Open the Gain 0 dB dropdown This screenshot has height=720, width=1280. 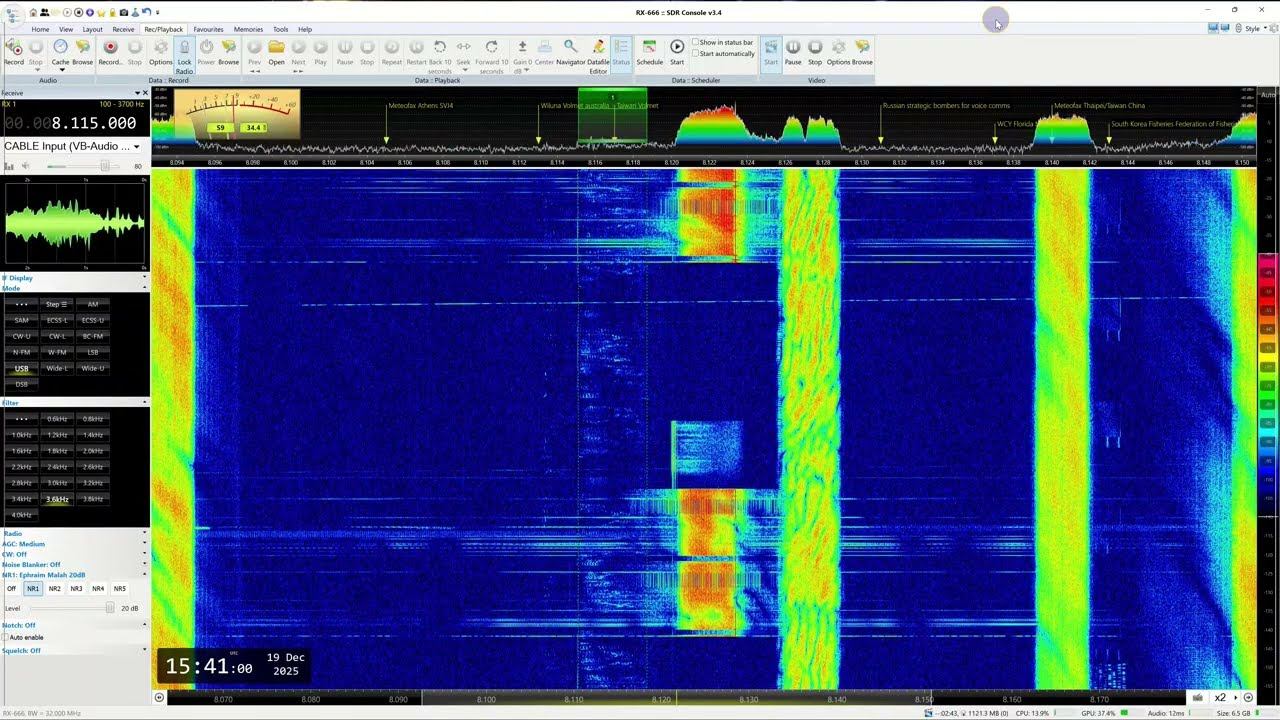click(x=522, y=56)
